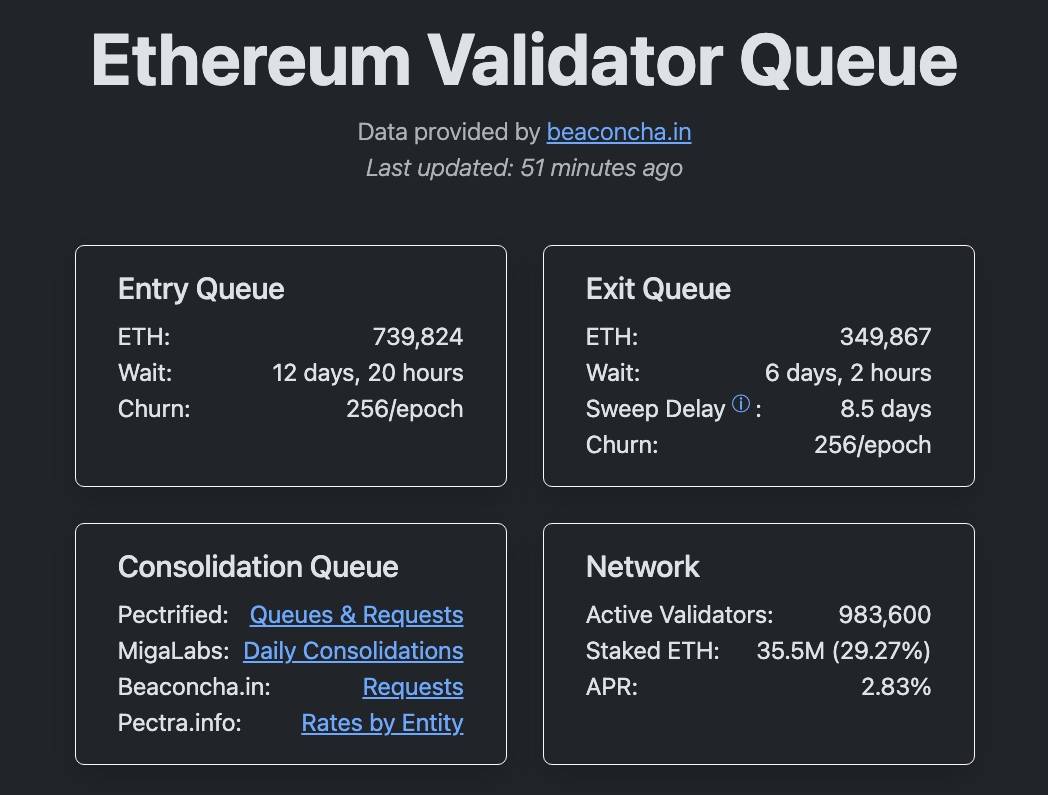Click the Sweep Delay value 8.5 days
Image resolution: width=1048 pixels, height=795 pixels.
[885, 409]
